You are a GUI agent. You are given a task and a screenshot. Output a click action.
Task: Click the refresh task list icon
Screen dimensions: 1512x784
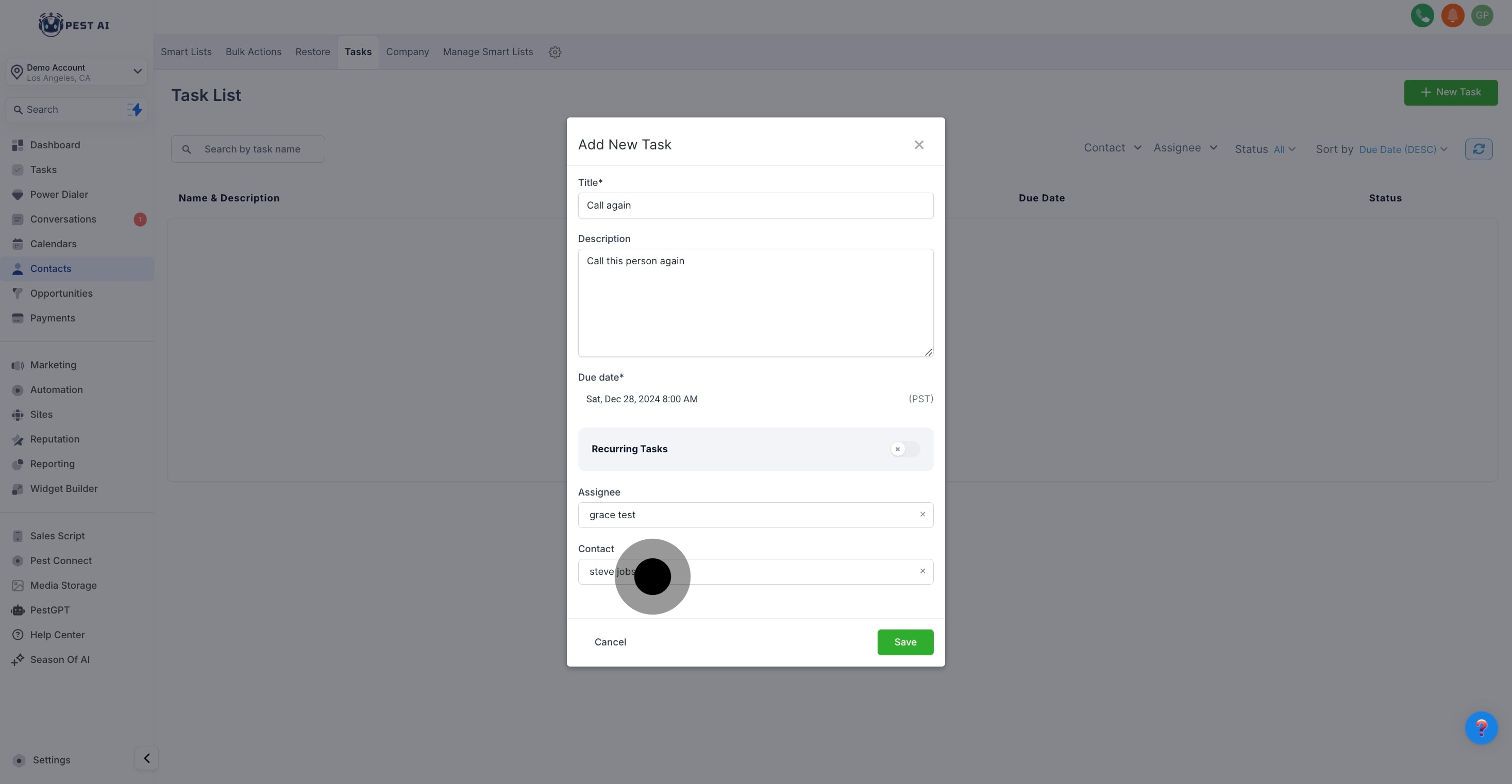(1478, 149)
